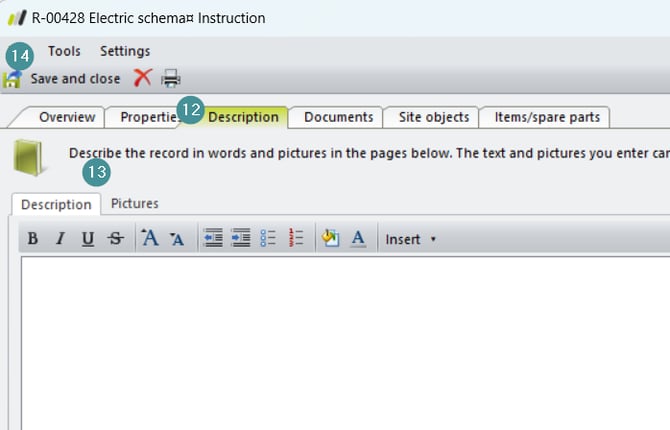Change the font color
The height and width of the screenshot is (430, 670).
point(358,239)
